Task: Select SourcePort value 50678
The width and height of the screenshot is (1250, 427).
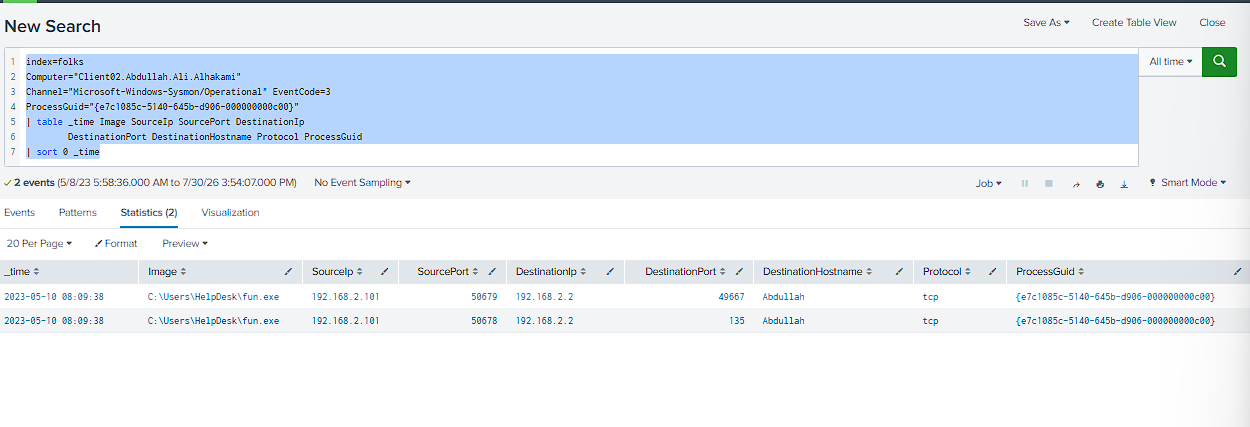Action: [x=485, y=321]
